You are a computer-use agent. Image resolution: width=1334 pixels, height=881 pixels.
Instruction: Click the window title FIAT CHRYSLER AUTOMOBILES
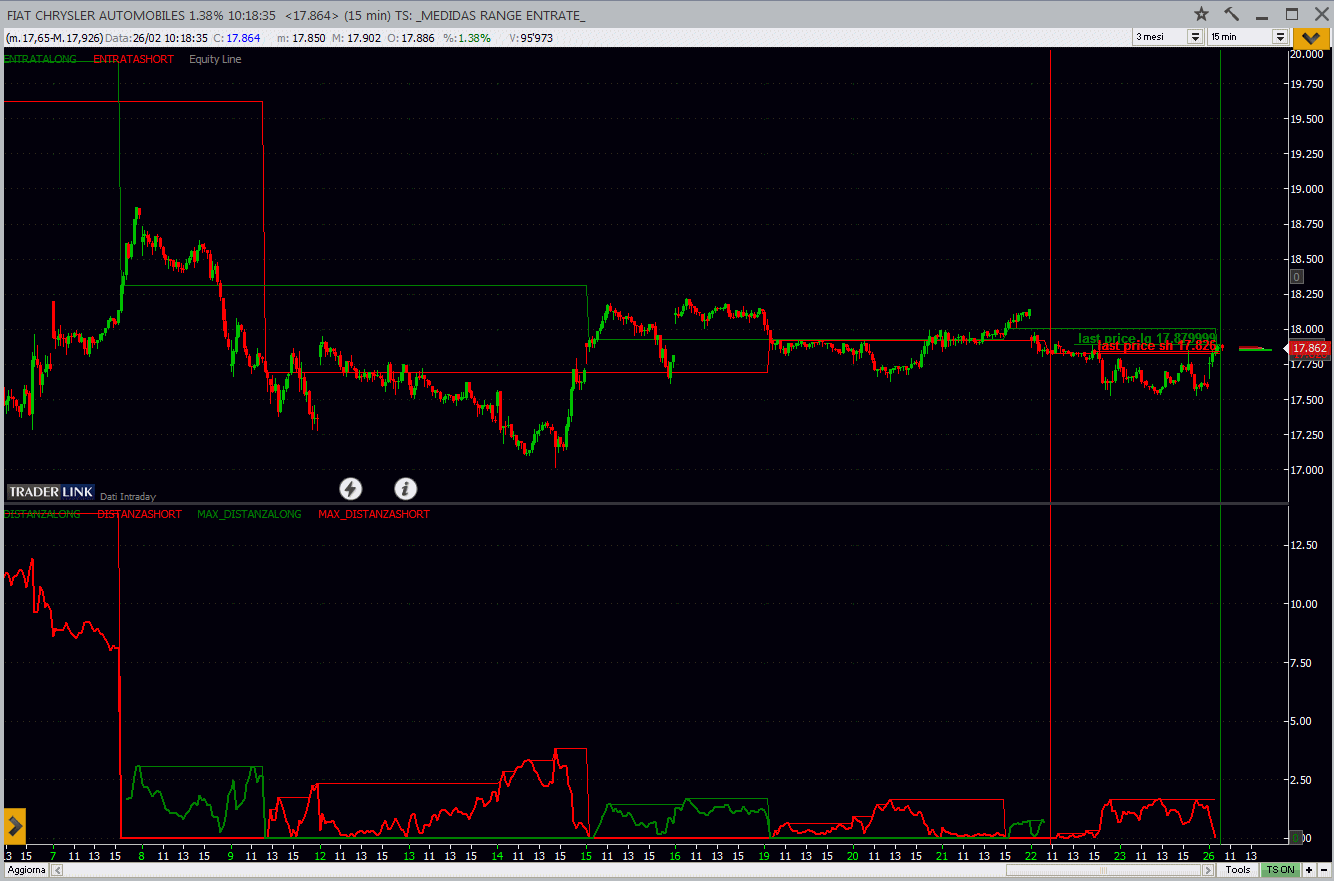click(x=95, y=15)
